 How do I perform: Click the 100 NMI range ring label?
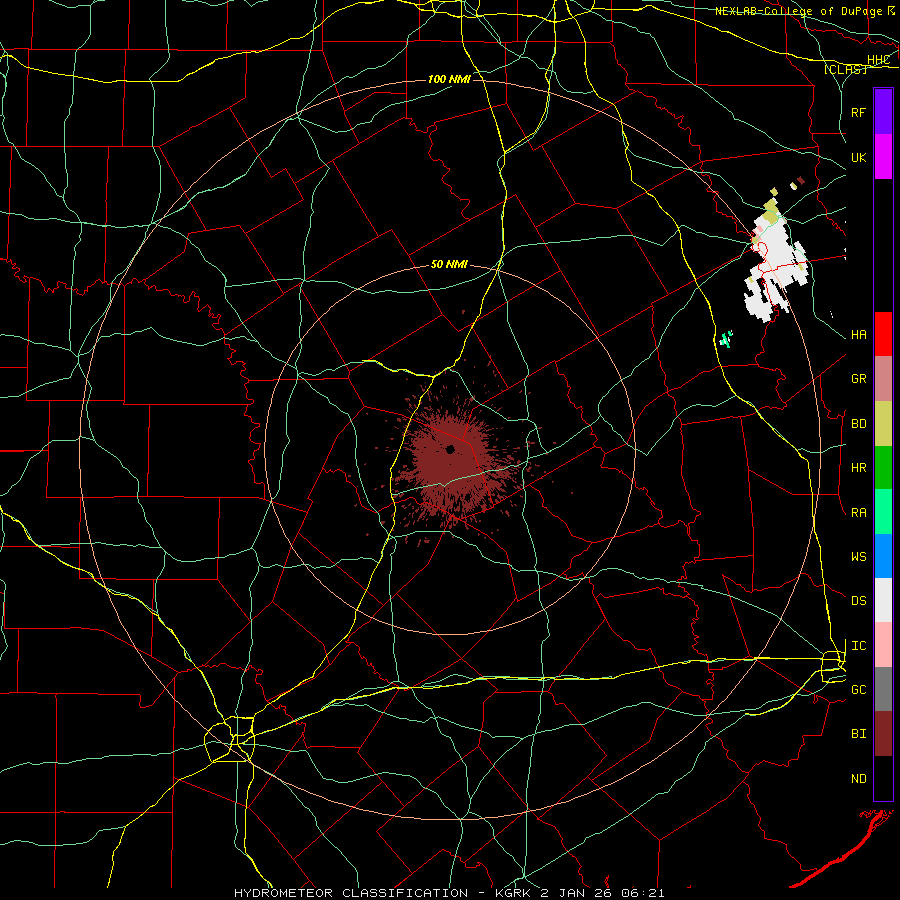coord(449,79)
